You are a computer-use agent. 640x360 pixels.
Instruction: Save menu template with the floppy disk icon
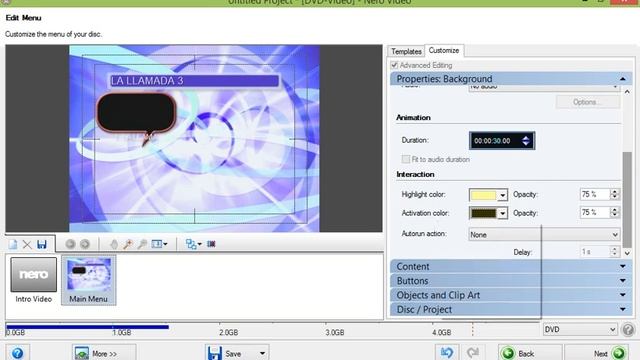pyautogui.click(x=41, y=244)
